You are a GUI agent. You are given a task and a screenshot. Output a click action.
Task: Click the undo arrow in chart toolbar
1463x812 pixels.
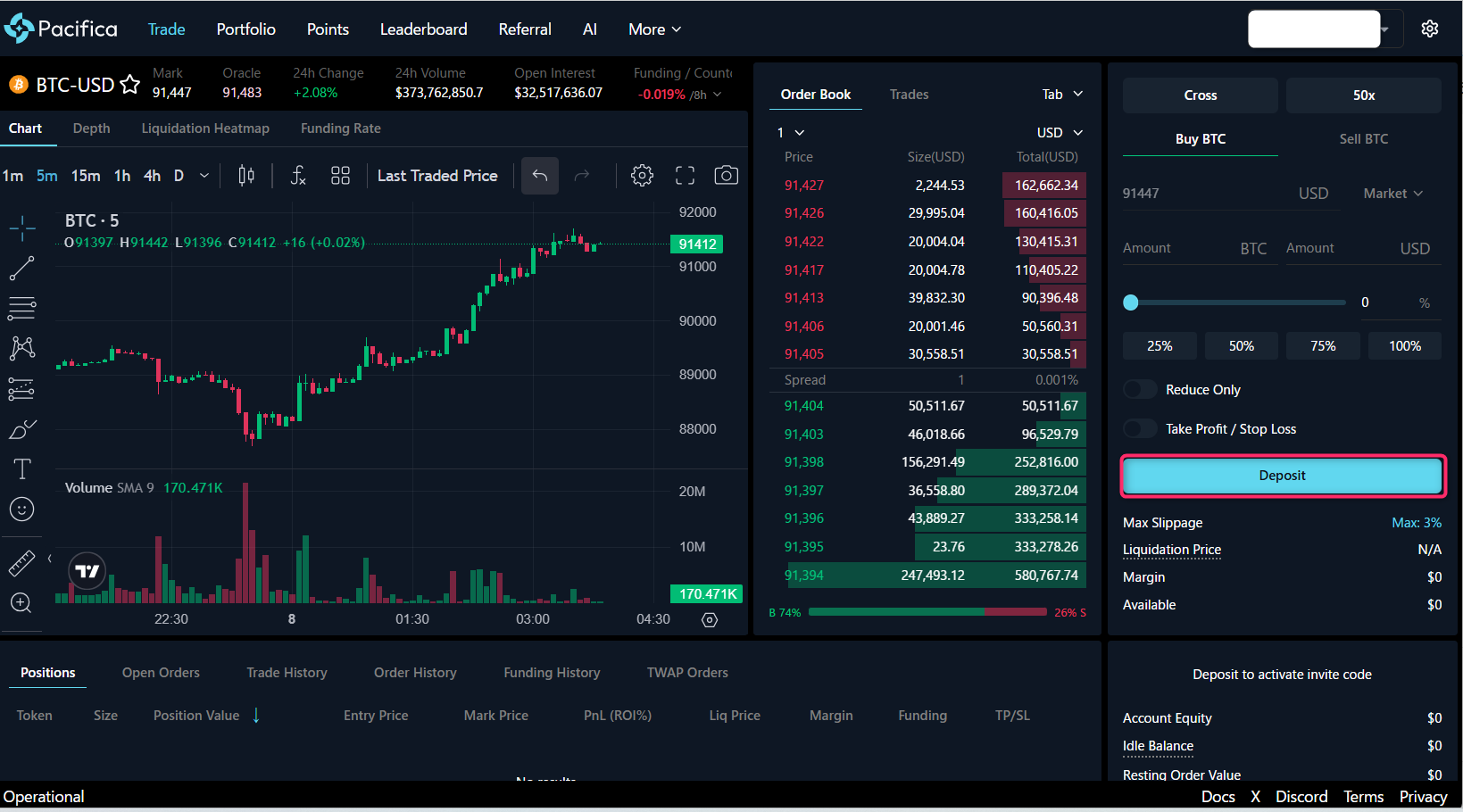coord(540,176)
